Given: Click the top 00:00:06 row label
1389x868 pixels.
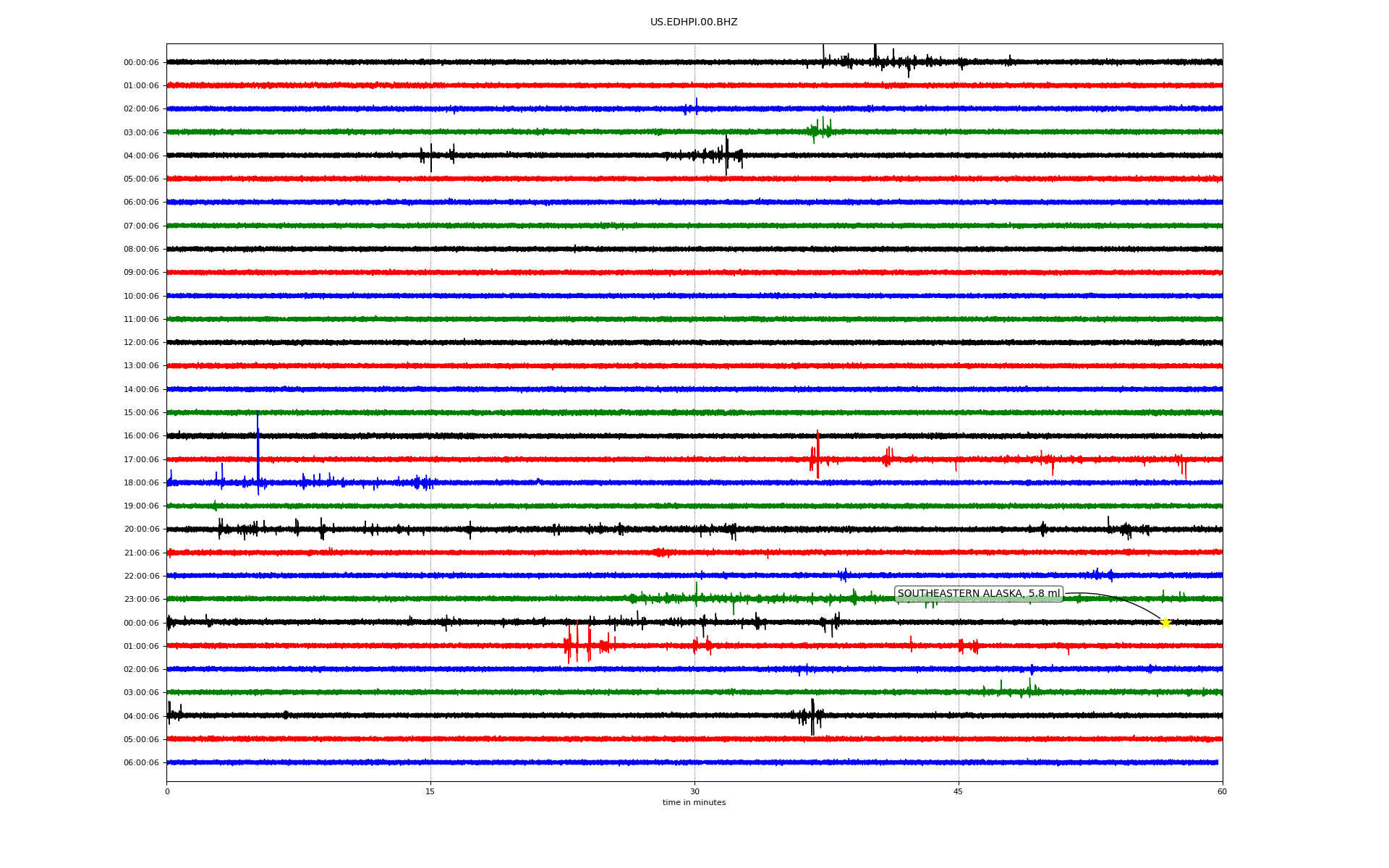Looking at the screenshot, I should 141,63.
